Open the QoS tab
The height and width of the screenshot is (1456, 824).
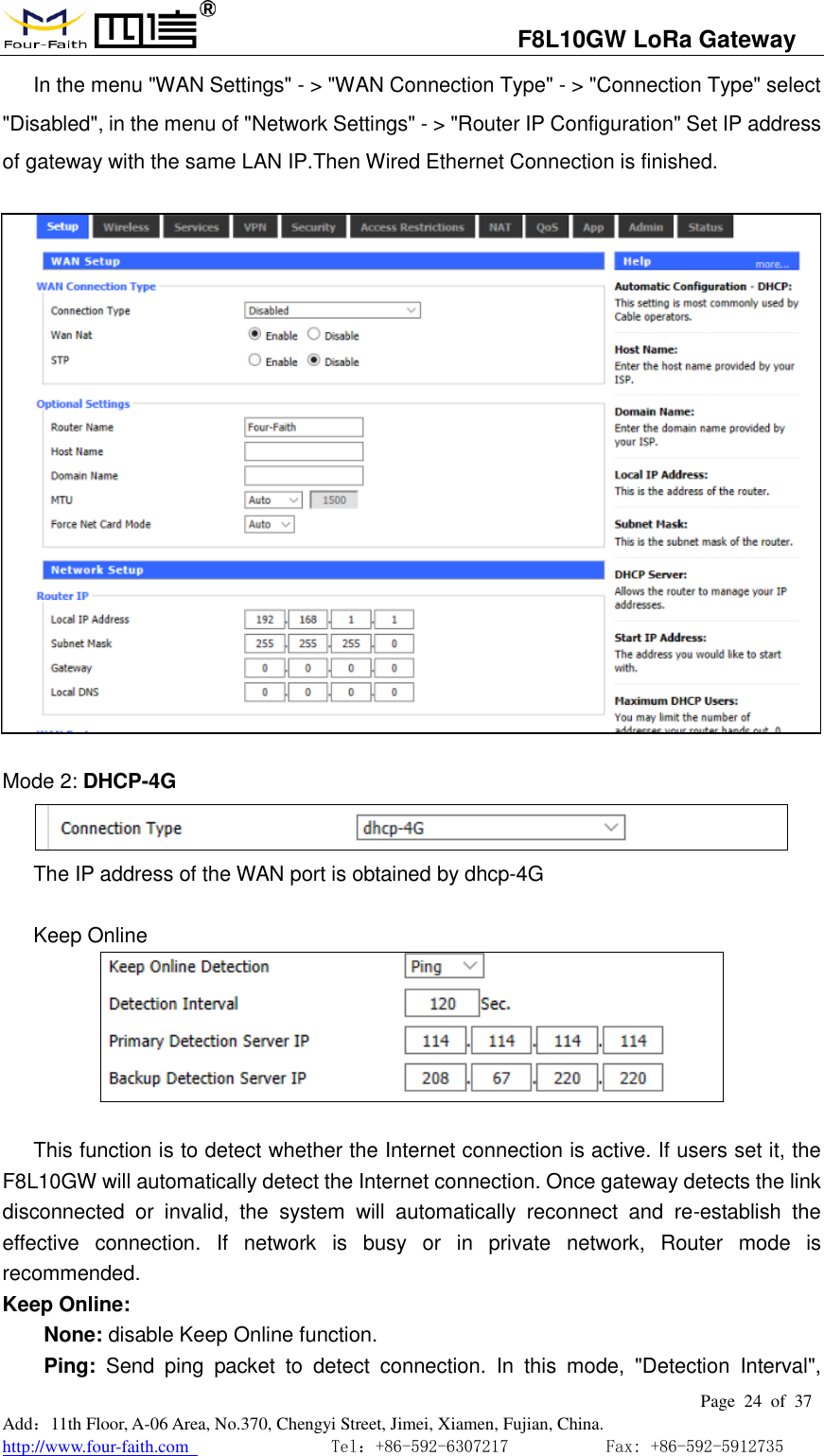[x=547, y=226]
